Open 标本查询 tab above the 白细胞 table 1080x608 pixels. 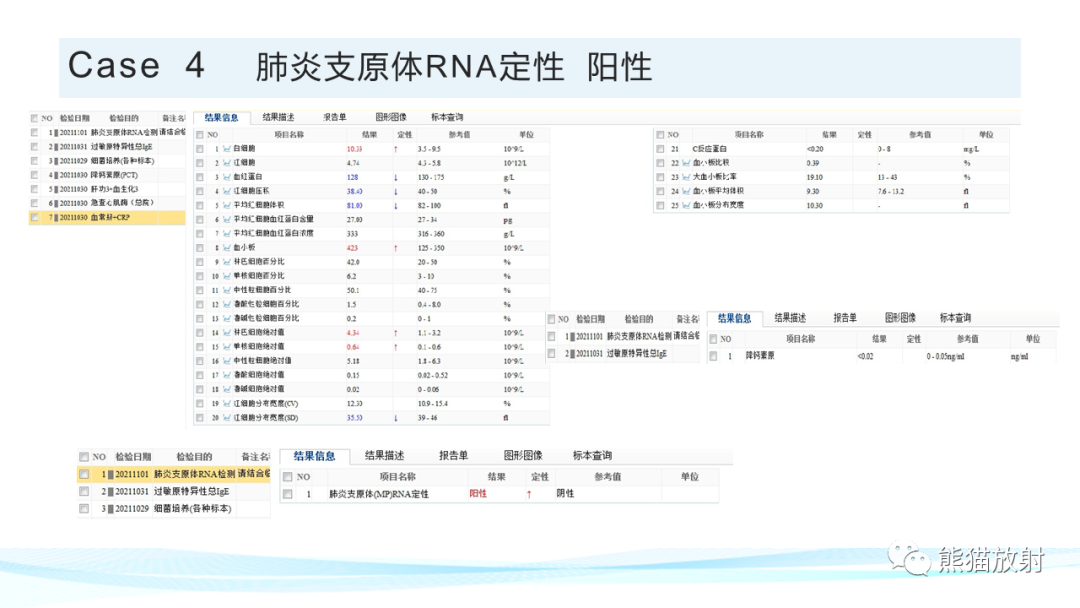447,117
